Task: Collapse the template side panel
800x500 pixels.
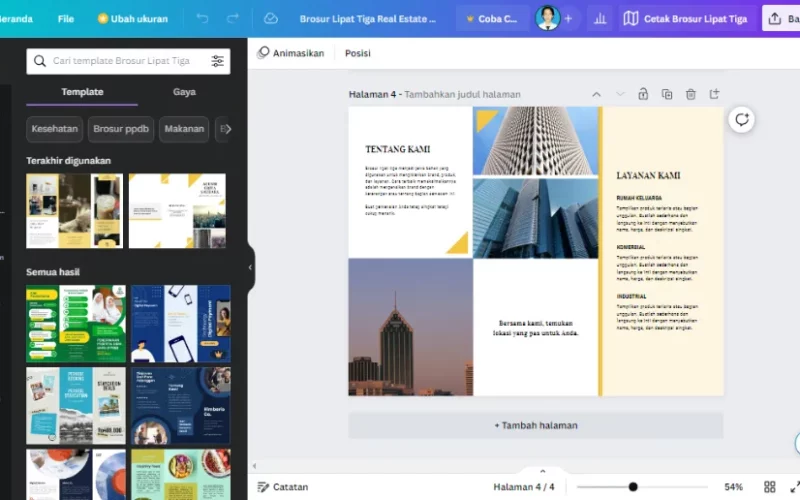Action: (x=250, y=267)
